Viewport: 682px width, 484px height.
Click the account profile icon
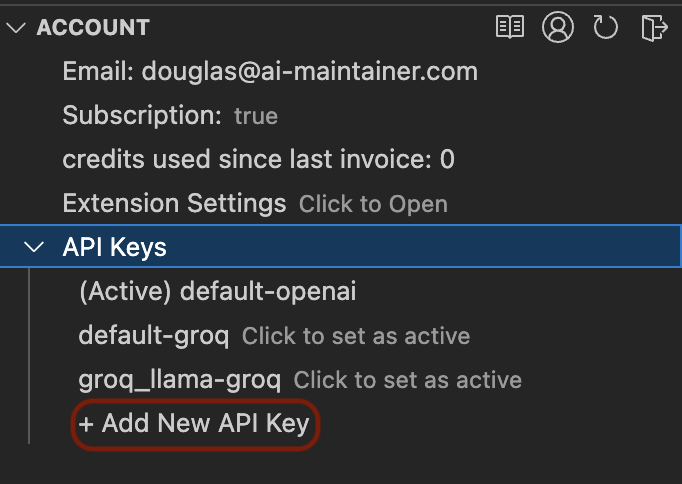point(558,27)
